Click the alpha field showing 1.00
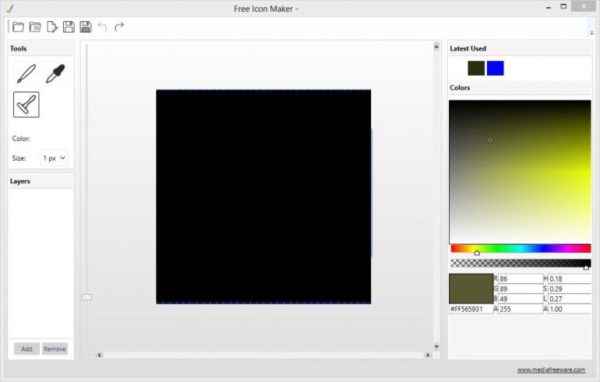The image size is (600, 382). tap(570, 309)
